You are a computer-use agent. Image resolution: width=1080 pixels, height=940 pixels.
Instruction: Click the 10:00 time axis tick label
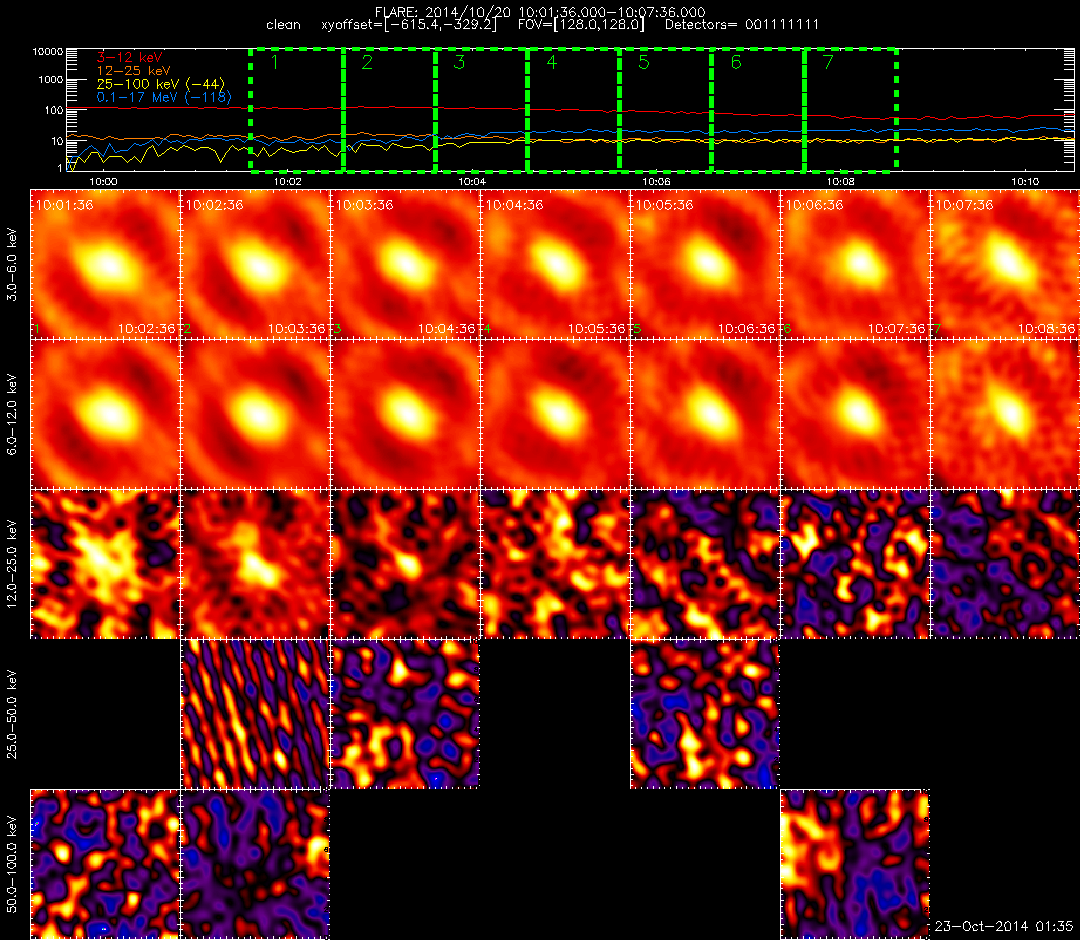103,182
